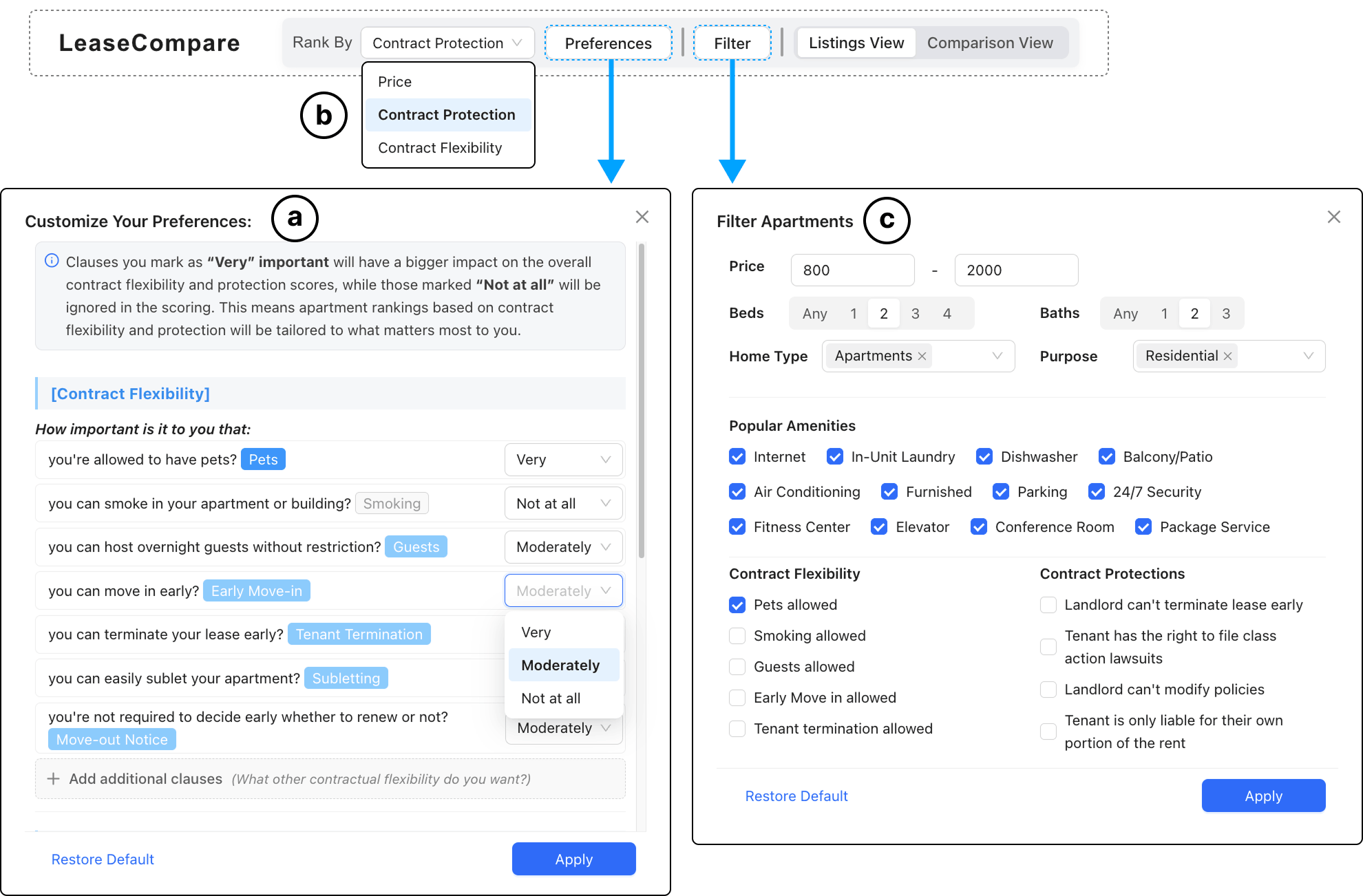The height and width of the screenshot is (896, 1363).
Task: Click Restore Default in preferences panel
Action: coord(103,860)
